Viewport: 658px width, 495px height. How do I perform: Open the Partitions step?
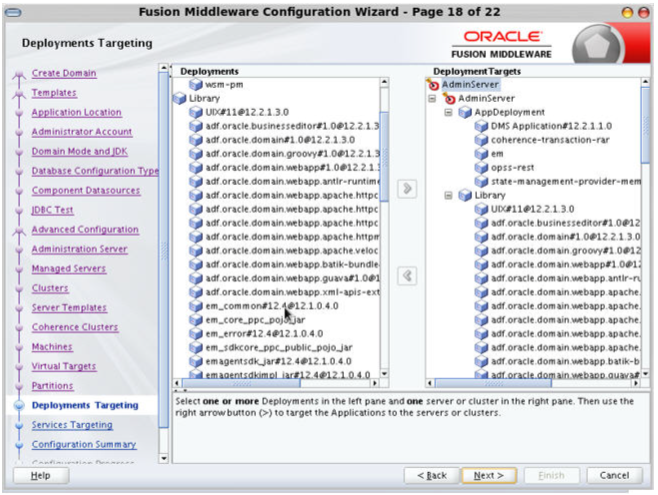52,386
